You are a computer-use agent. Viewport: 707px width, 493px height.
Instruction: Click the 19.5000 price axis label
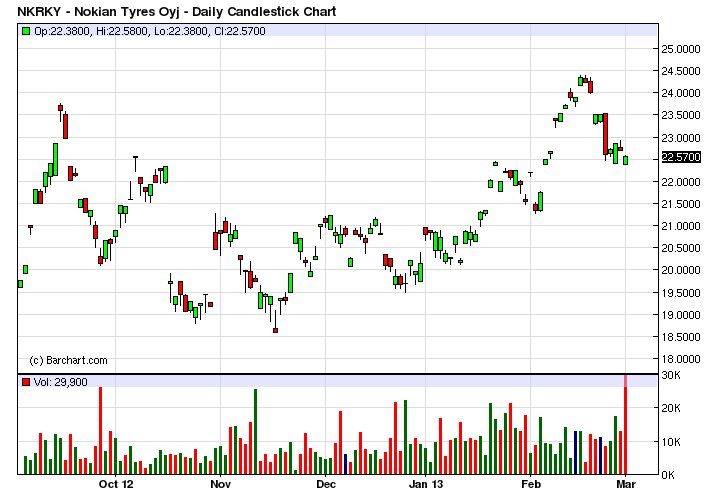[x=681, y=293]
